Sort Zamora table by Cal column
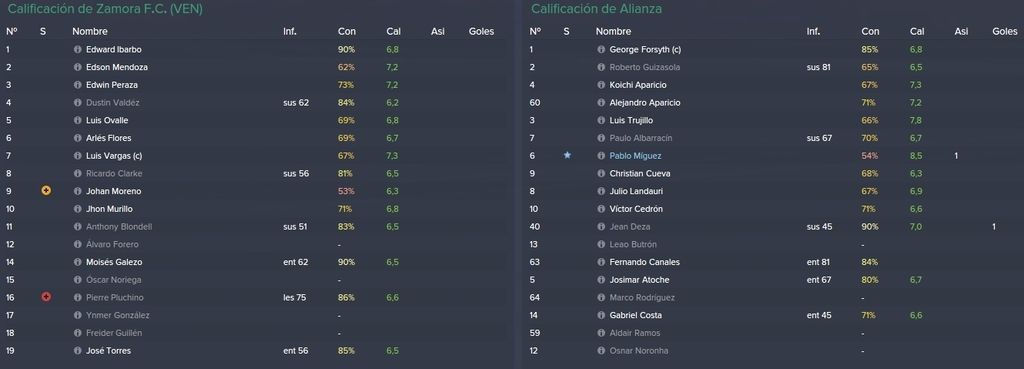The image size is (1024, 369). [x=392, y=31]
